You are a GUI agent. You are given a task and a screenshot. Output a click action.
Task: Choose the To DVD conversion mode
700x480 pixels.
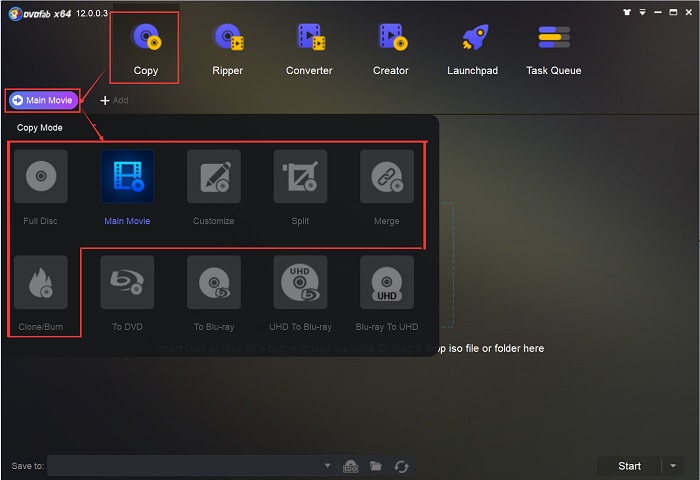[x=127, y=283]
